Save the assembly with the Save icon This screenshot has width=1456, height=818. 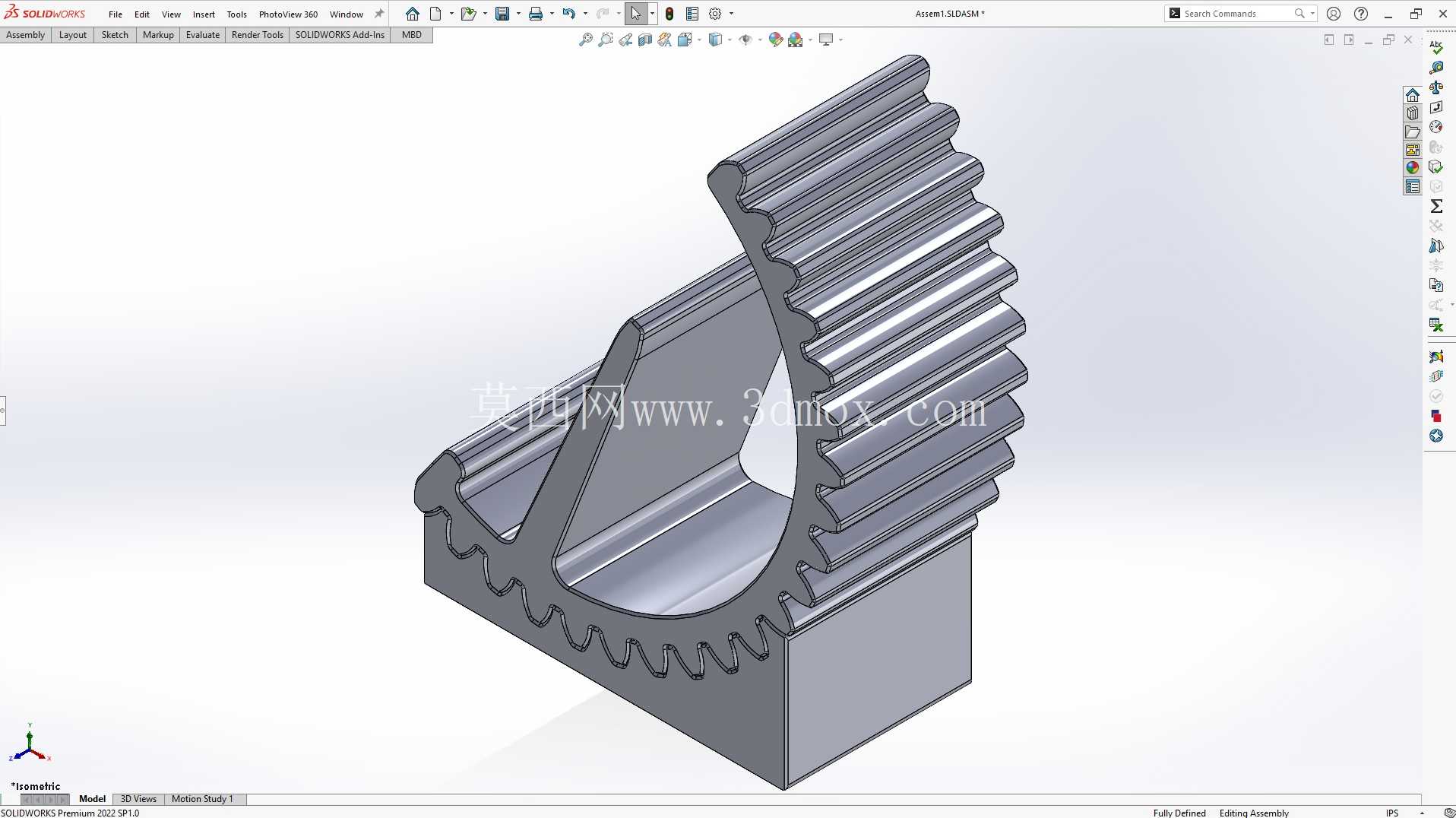click(x=502, y=14)
